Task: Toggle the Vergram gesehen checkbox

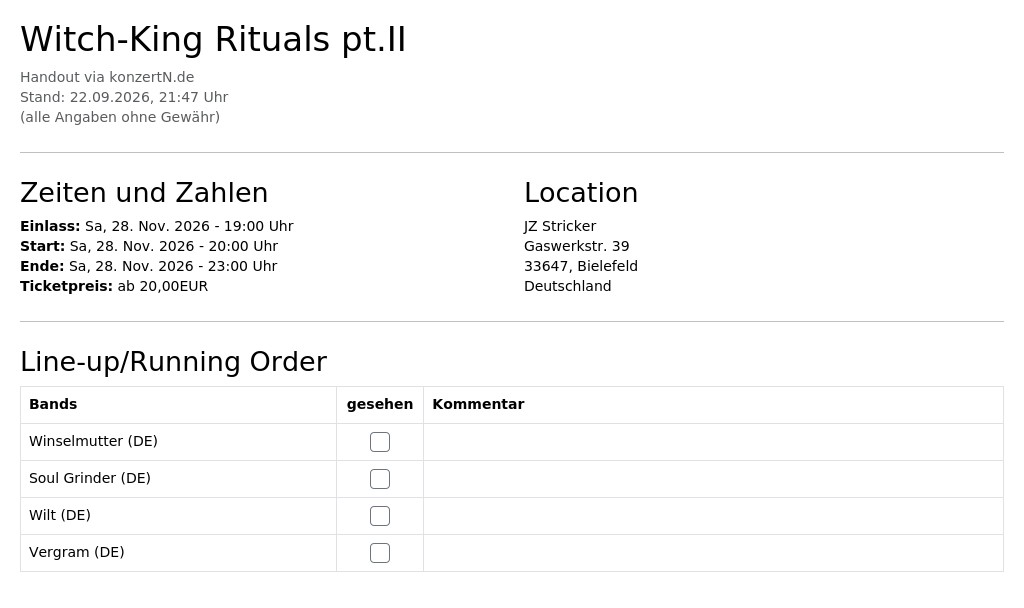Action: [379, 553]
